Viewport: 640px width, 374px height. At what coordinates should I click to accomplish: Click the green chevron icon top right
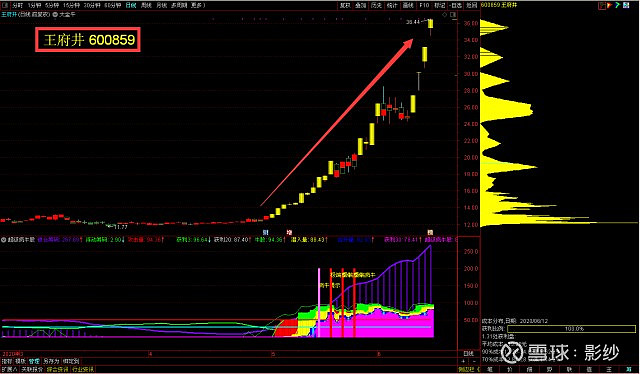(x=618, y=5)
